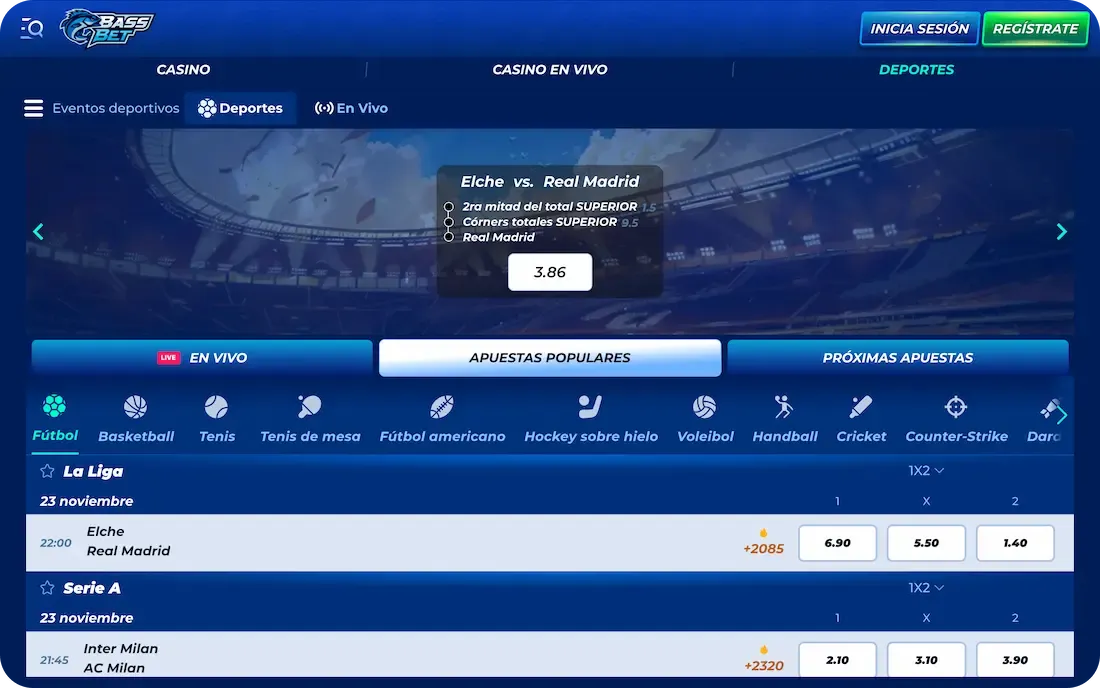Image resolution: width=1100 pixels, height=688 pixels.
Task: Bet on AC Milan at 3.90
Action: click(x=1015, y=660)
